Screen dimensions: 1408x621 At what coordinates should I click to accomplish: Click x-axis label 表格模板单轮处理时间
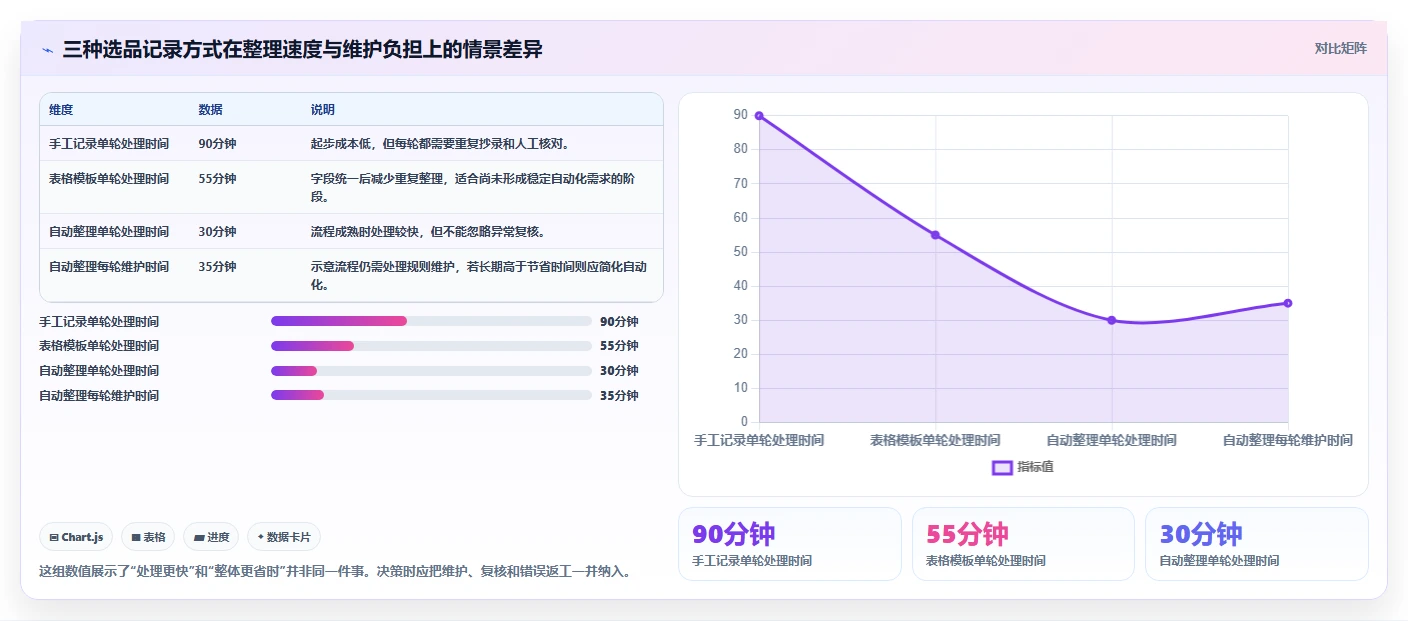tap(935, 440)
